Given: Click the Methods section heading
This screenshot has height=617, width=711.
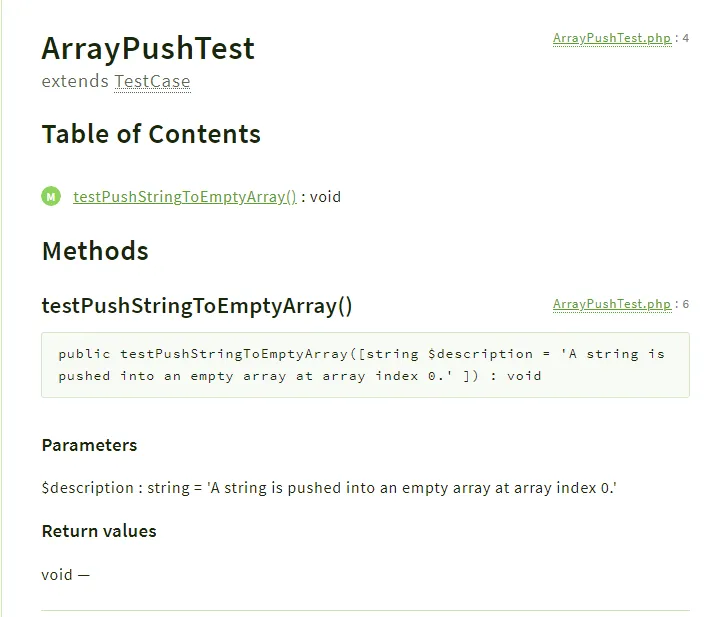Looking at the screenshot, I should tap(95, 251).
